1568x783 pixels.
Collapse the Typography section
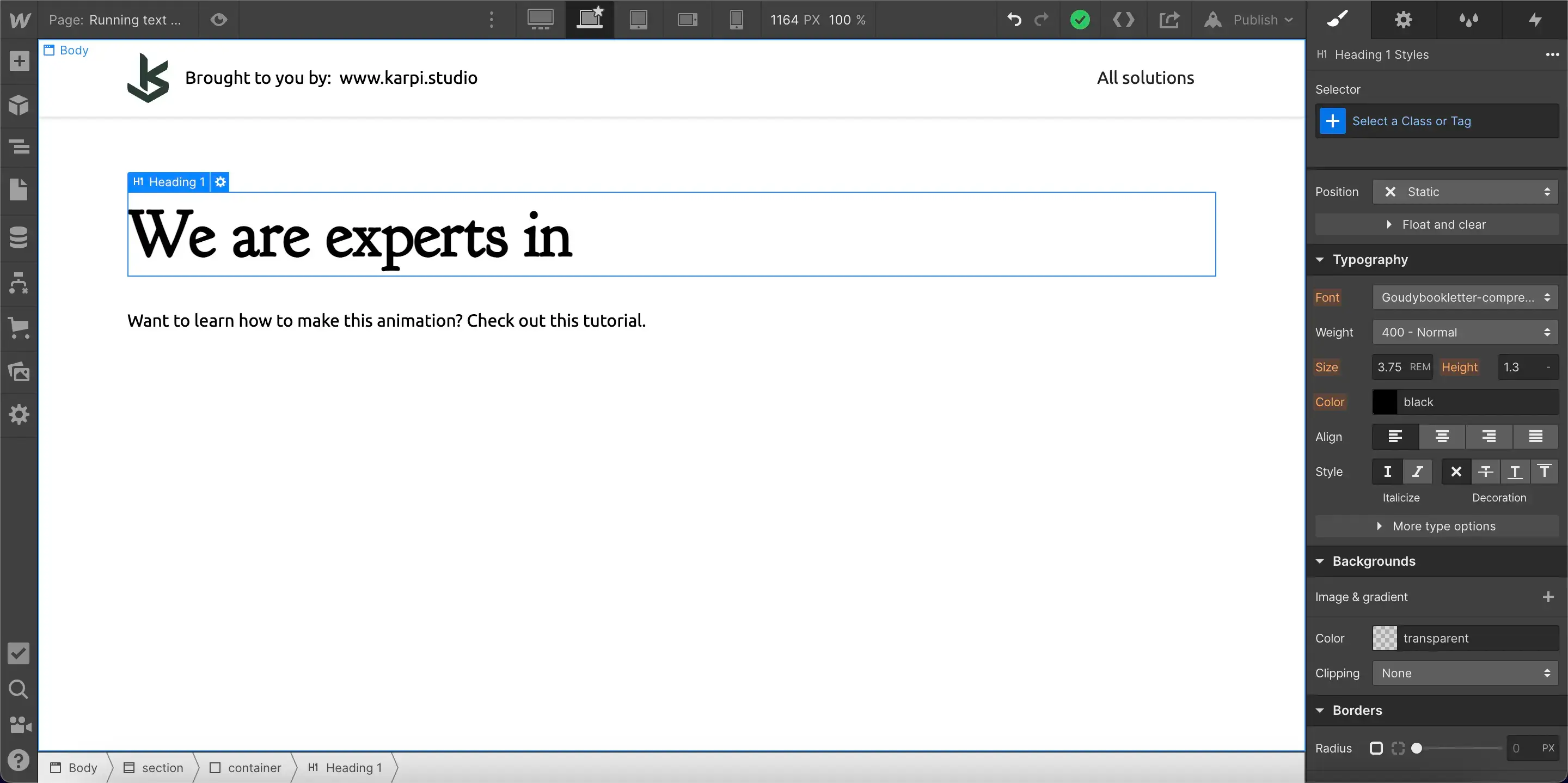coord(1320,260)
